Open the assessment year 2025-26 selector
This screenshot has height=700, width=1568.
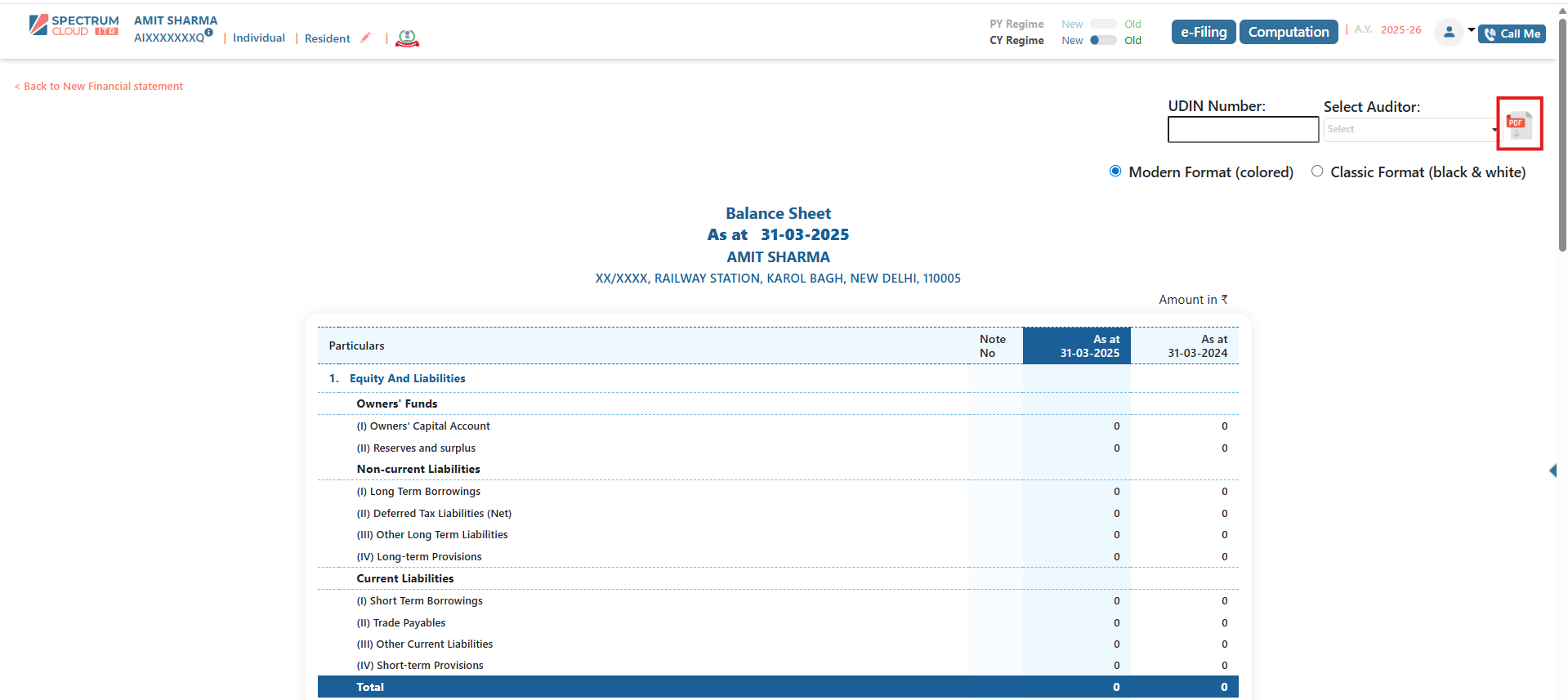(x=1400, y=30)
